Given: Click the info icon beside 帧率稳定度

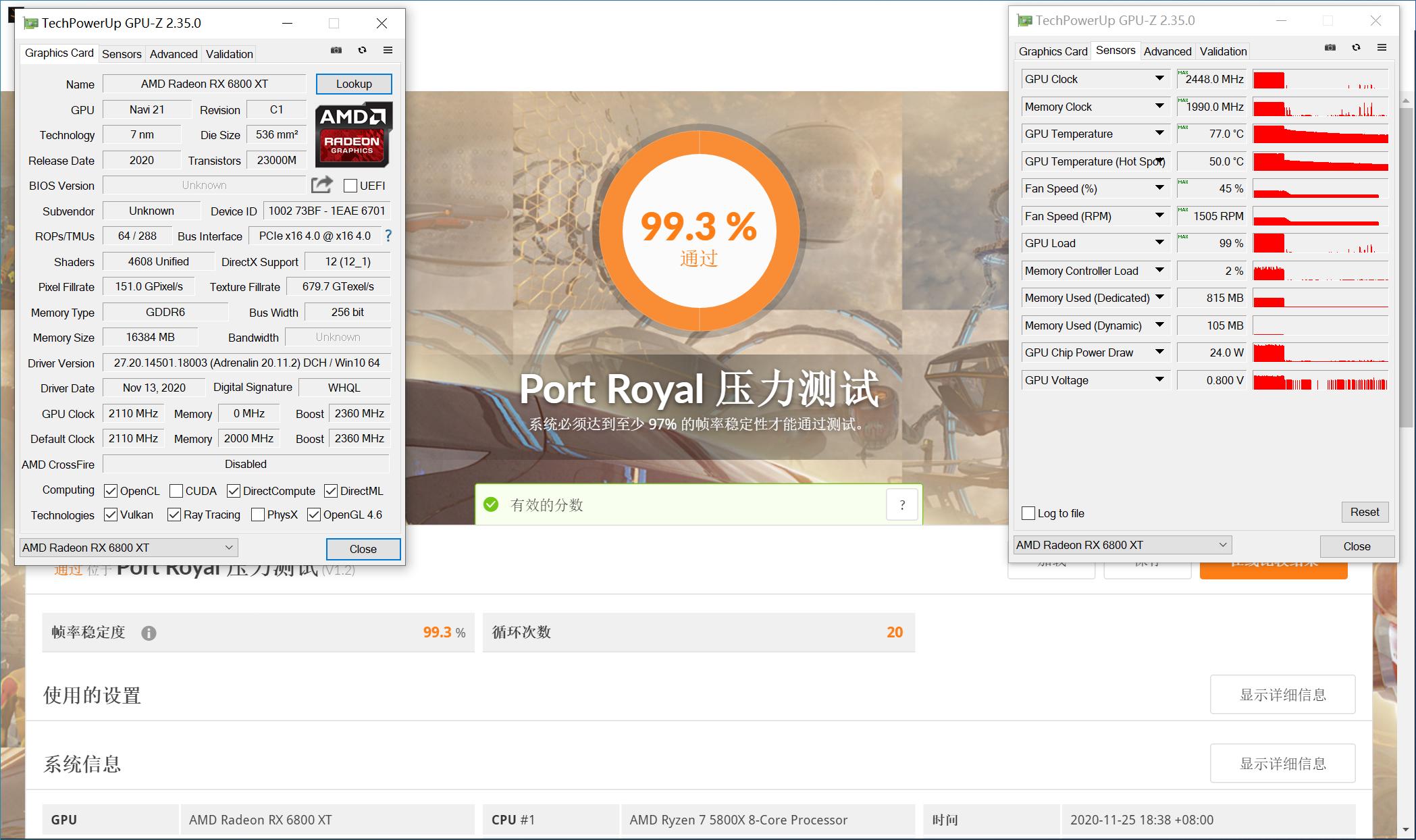Looking at the screenshot, I should click(150, 633).
